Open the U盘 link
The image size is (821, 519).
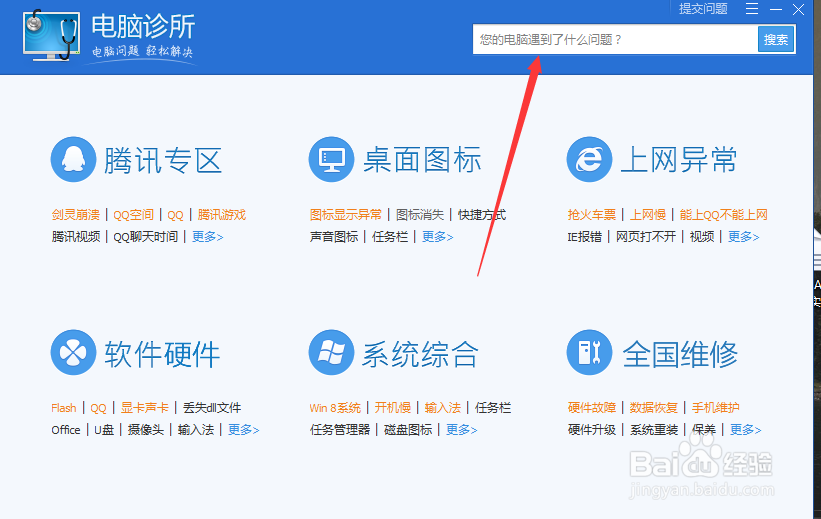[x=104, y=430]
